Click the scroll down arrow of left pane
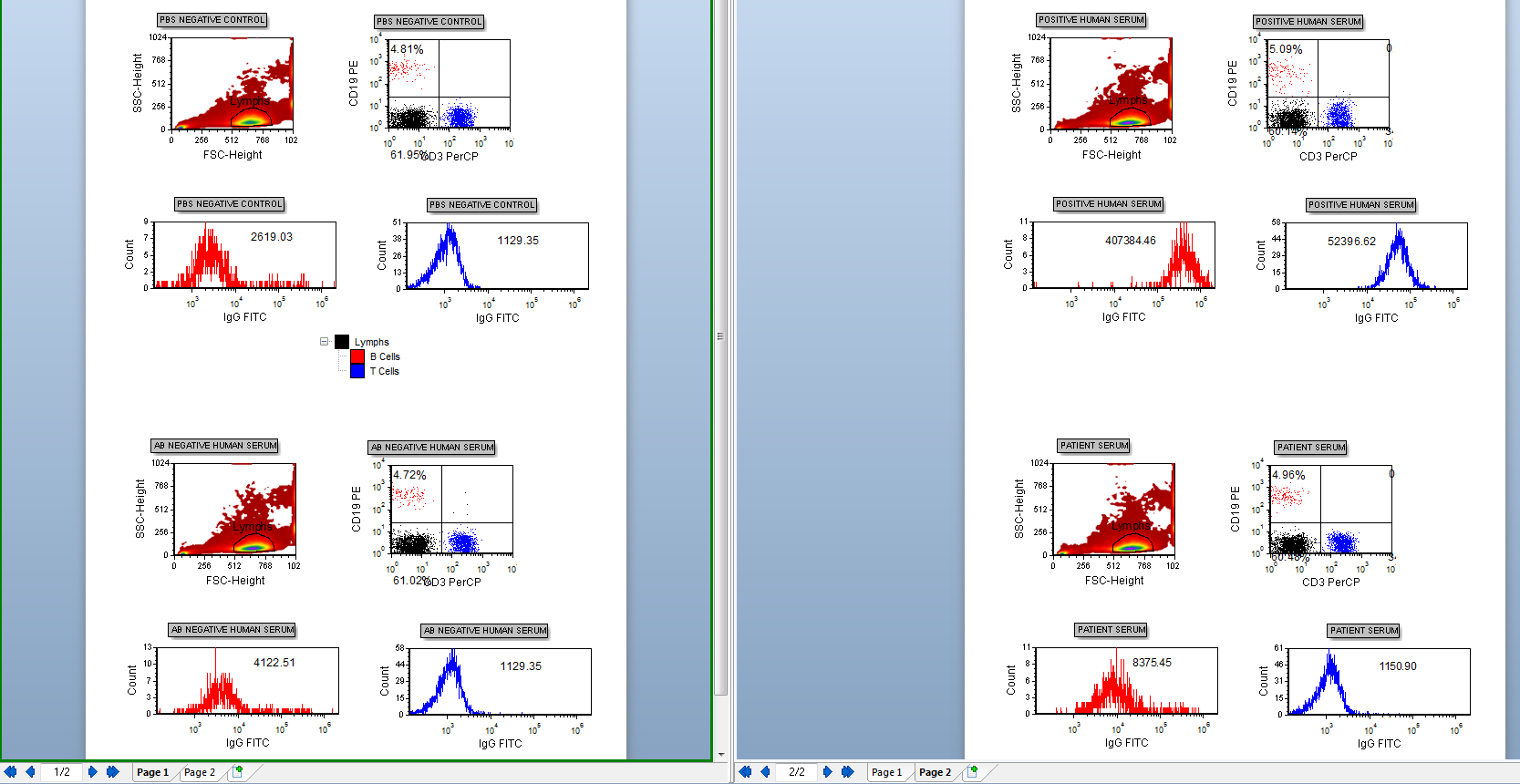Viewport: 1520px width, 784px height. point(721,755)
